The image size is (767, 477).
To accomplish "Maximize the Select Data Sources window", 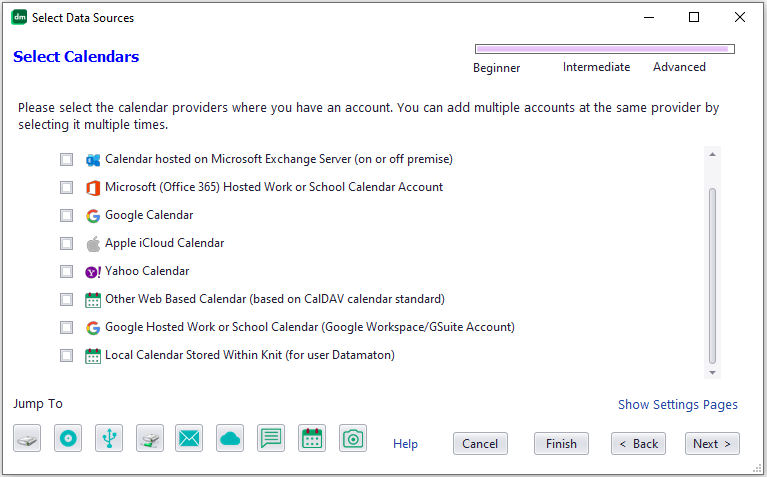I will pyautogui.click(x=694, y=18).
